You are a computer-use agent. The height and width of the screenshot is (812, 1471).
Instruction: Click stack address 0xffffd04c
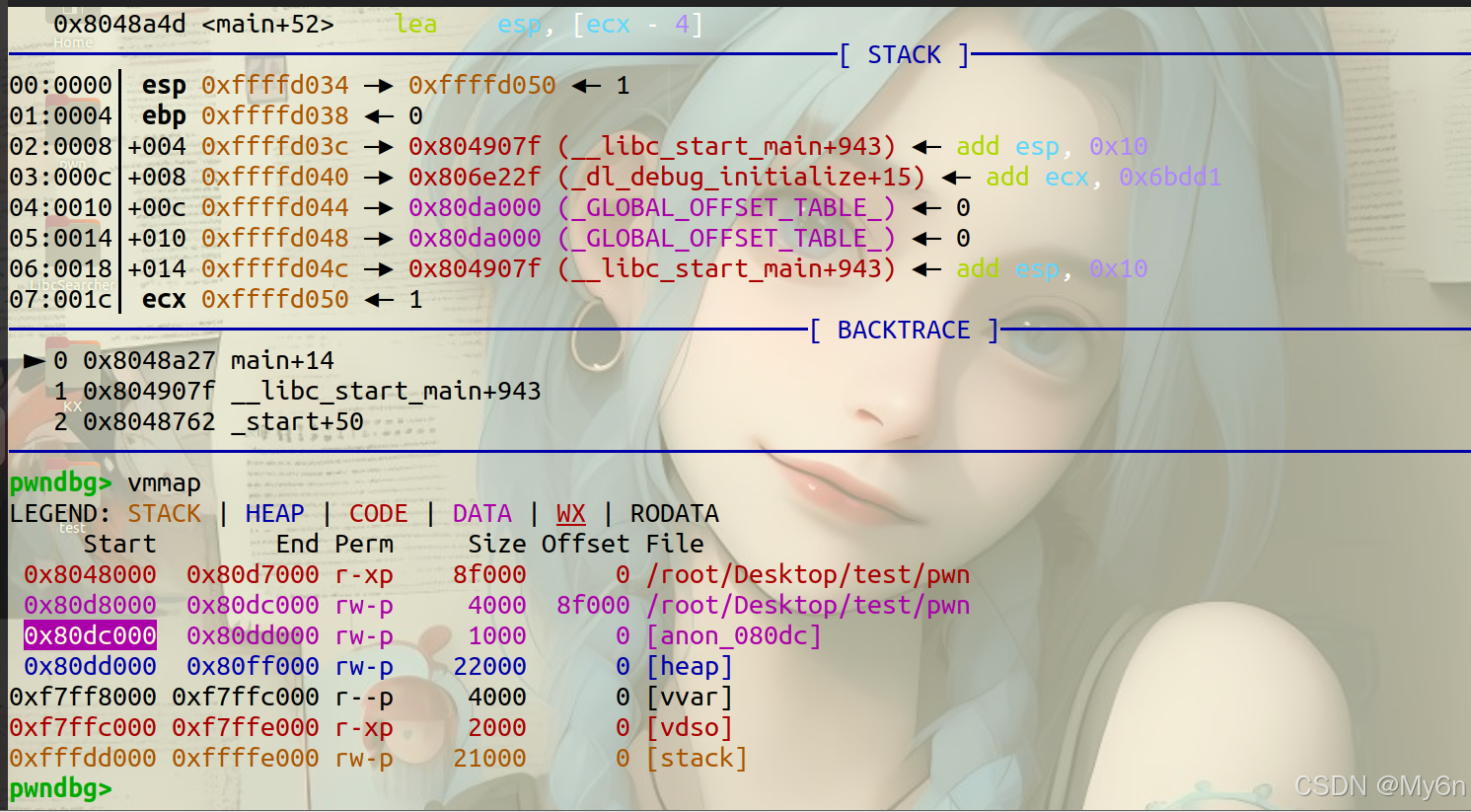coord(275,269)
